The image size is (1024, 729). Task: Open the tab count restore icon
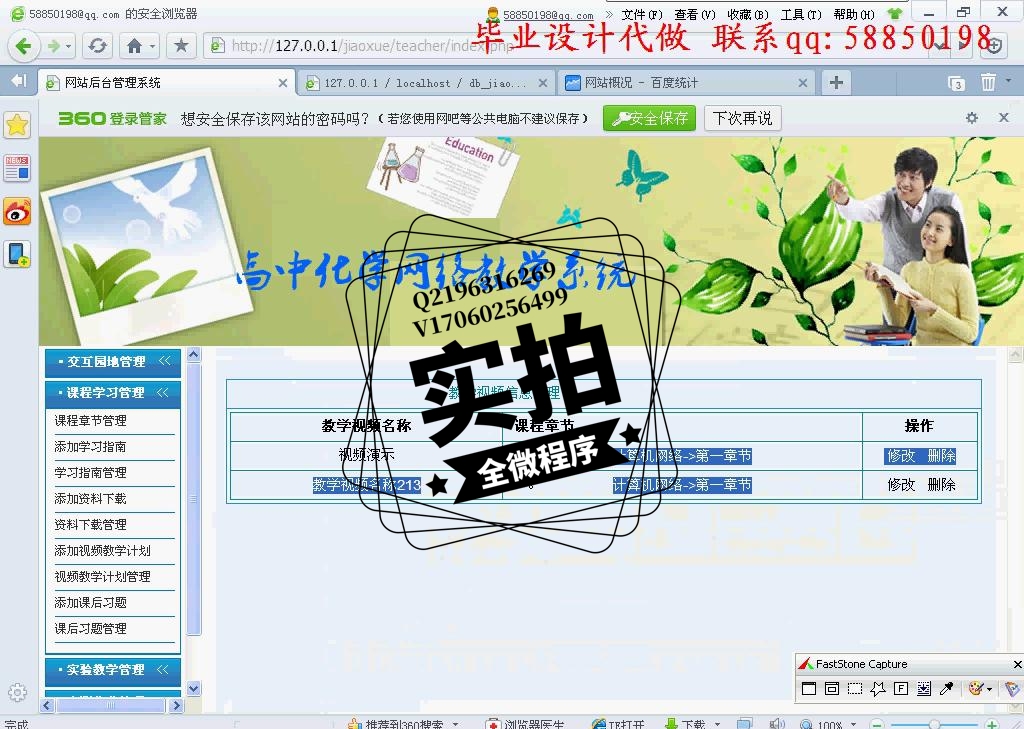(x=956, y=83)
